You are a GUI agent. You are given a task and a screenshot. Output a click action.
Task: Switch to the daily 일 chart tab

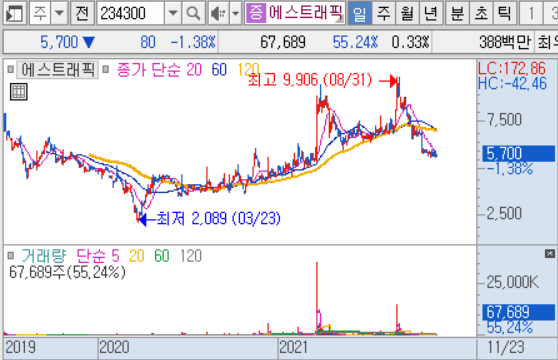tap(359, 14)
